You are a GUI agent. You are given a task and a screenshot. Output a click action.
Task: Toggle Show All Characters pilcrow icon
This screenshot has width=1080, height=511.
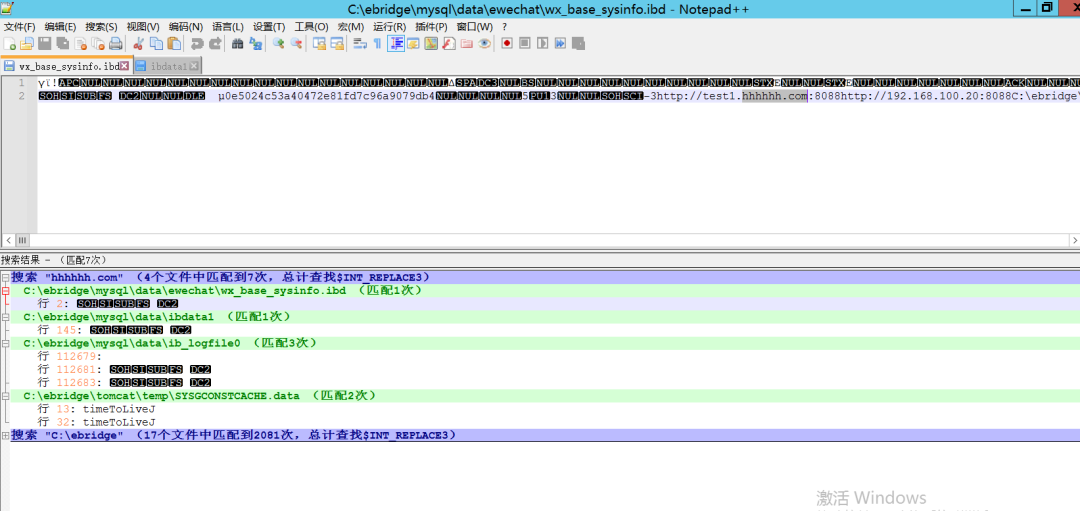click(x=377, y=43)
